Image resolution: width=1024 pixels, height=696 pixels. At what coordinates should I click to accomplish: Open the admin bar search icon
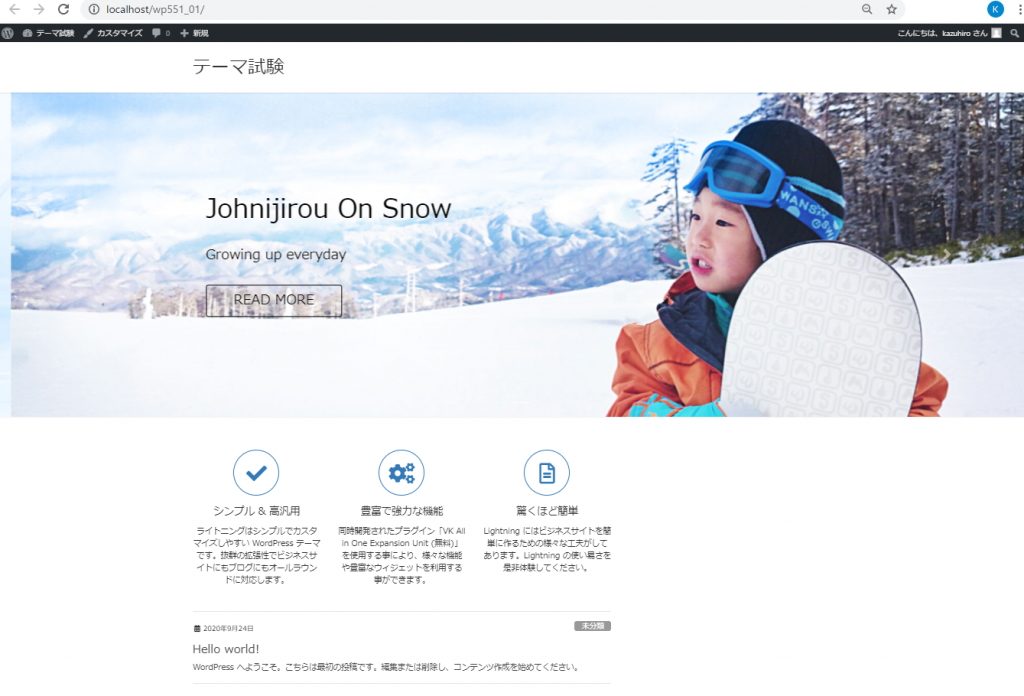tap(1014, 33)
